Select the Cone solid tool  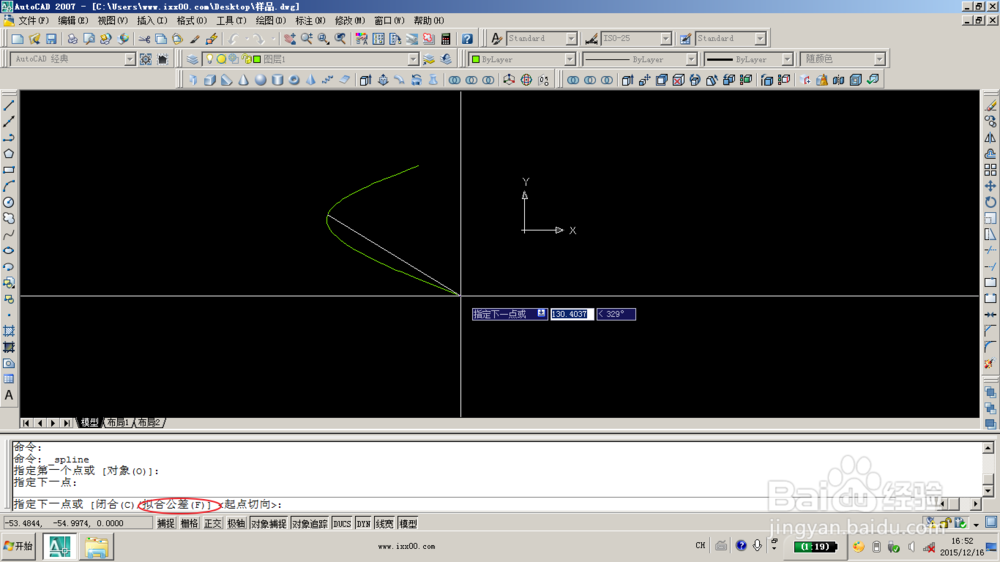coord(244,80)
